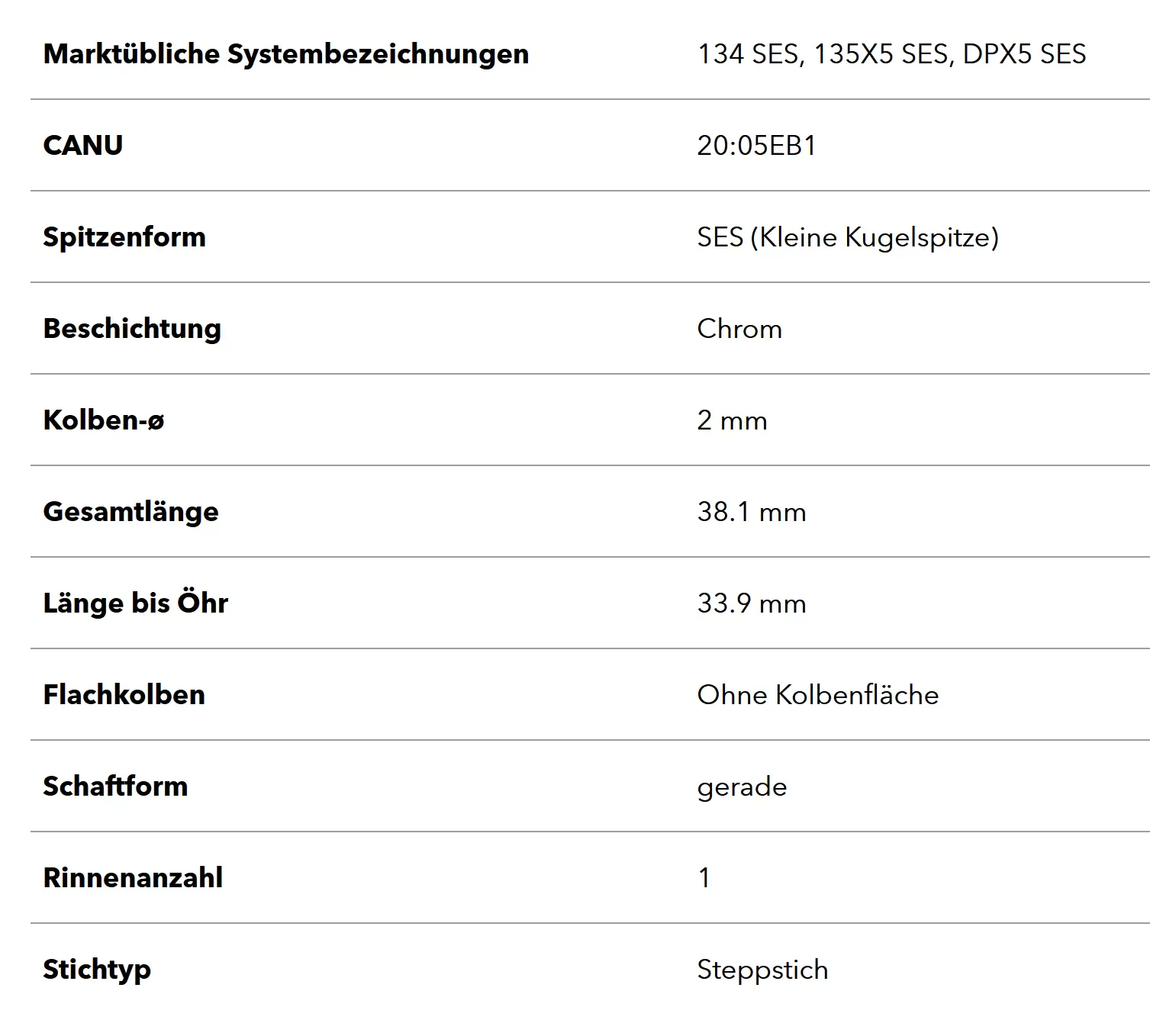Click the Schaftform label
Image resolution: width=1150 pixels, height=1036 pixels.
coord(115,787)
